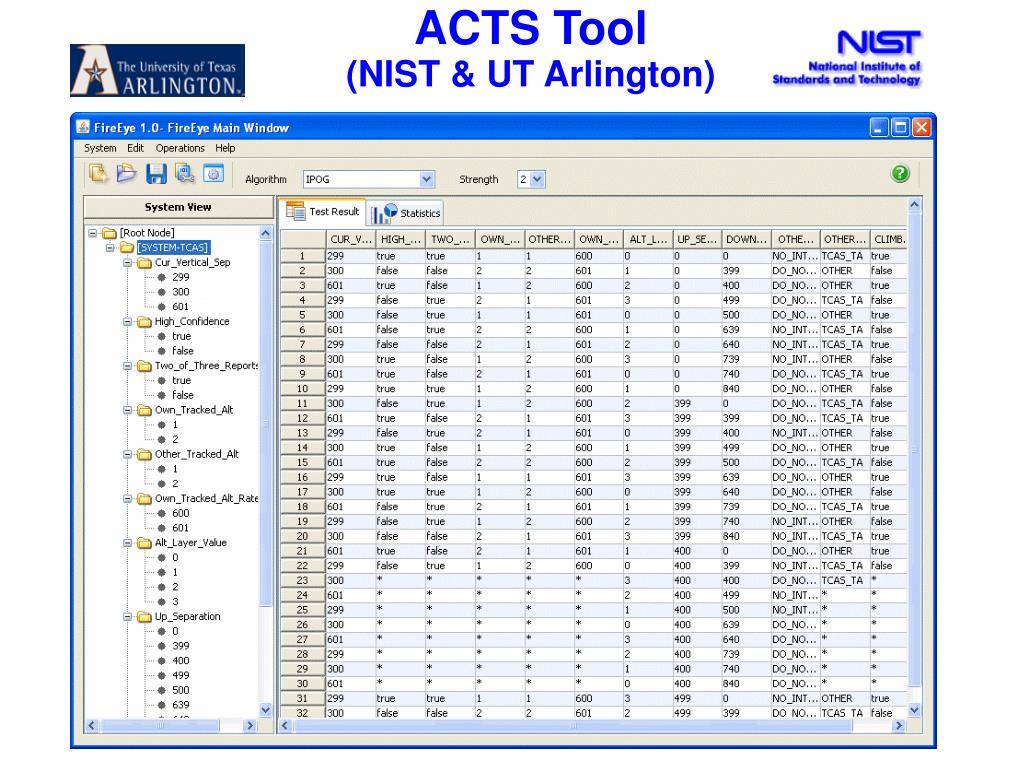Click the system tree's scroll-right arrow
The image size is (1023, 767).
(250, 725)
